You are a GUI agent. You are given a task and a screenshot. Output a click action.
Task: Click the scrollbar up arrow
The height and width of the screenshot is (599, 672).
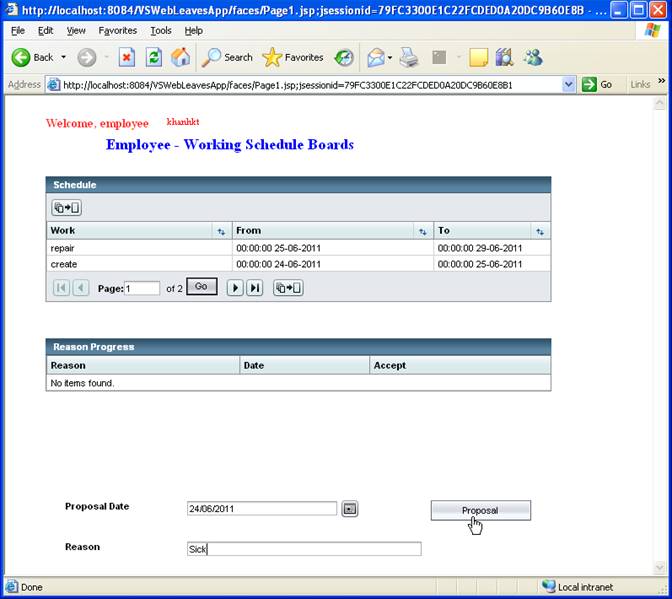[660, 103]
